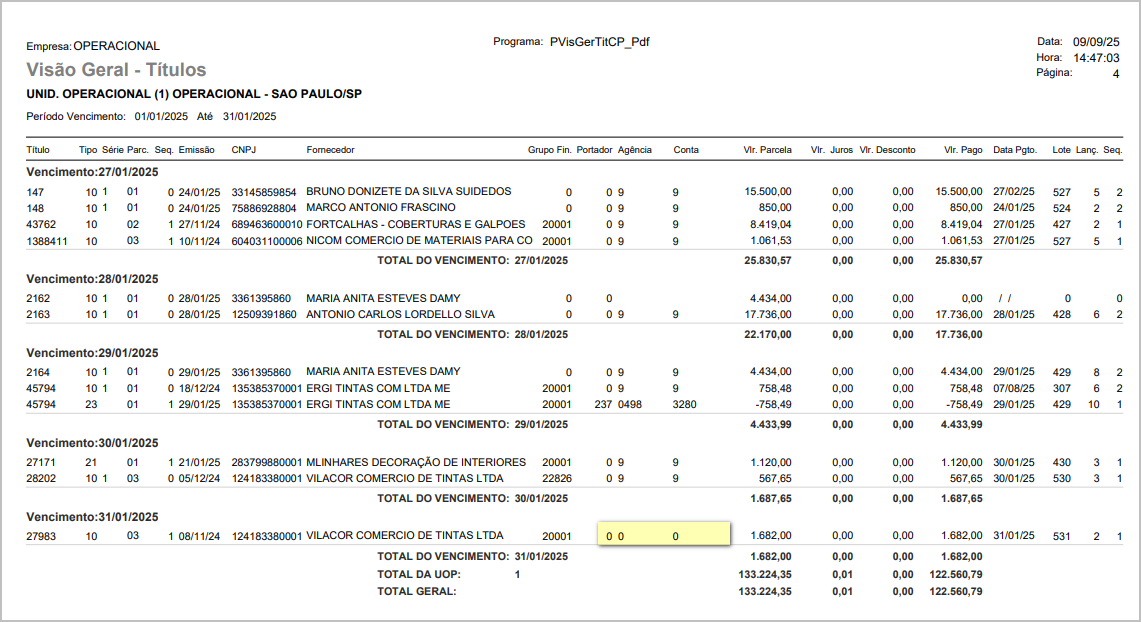
Task: Select the FORTCALHAS - COBERTURAS E GALPOES entry
Action: tap(415, 224)
